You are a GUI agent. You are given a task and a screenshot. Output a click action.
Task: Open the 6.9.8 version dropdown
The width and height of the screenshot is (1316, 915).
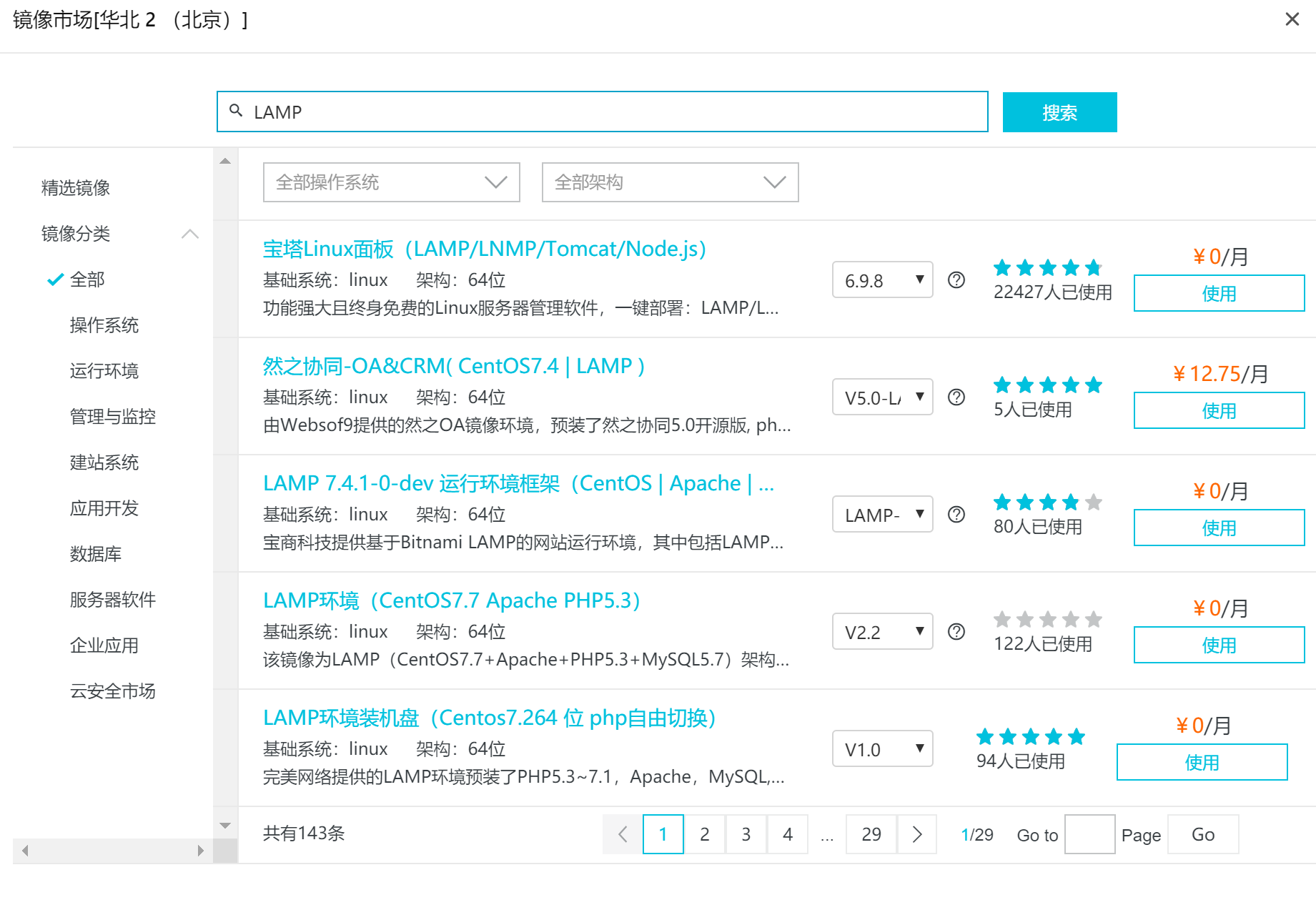pos(882,280)
